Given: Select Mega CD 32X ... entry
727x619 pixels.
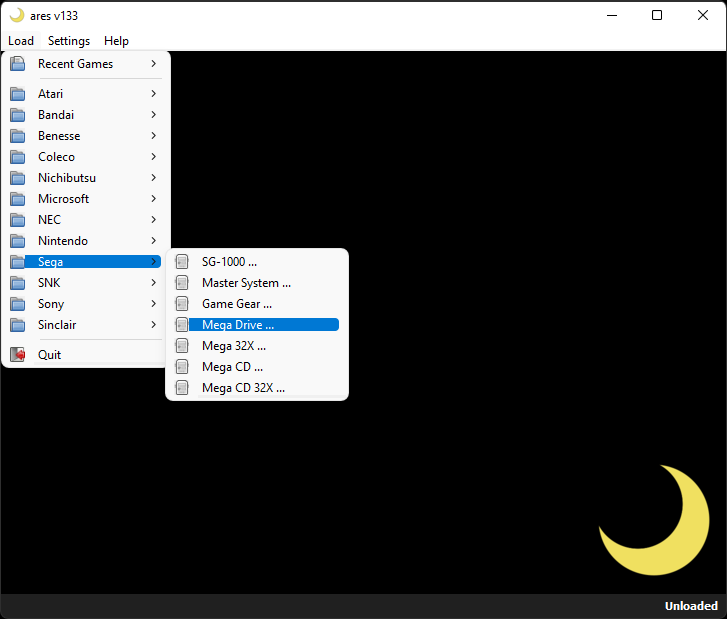Looking at the screenshot, I should click(x=257, y=388).
